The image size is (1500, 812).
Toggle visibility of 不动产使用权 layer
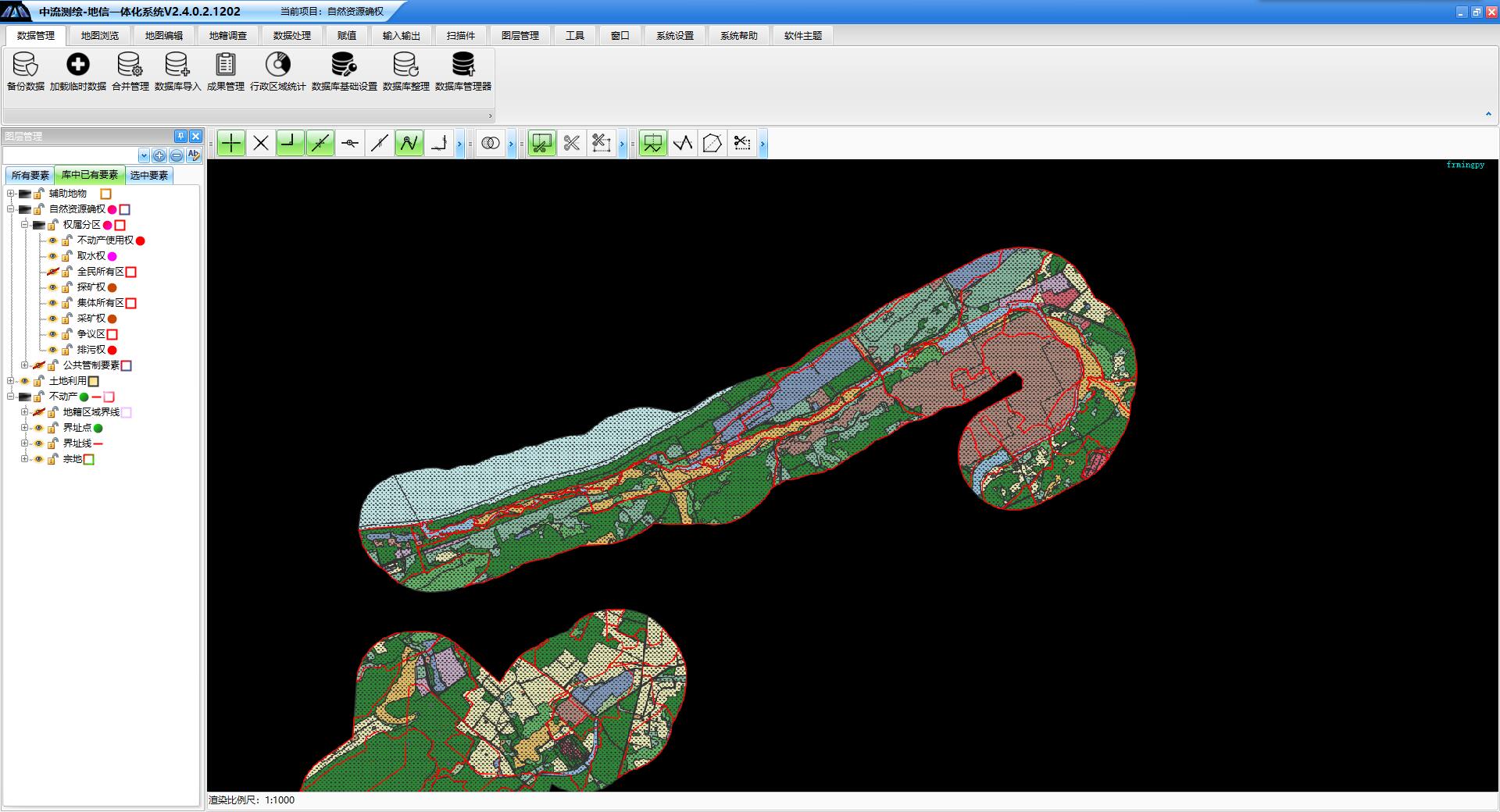(52, 240)
